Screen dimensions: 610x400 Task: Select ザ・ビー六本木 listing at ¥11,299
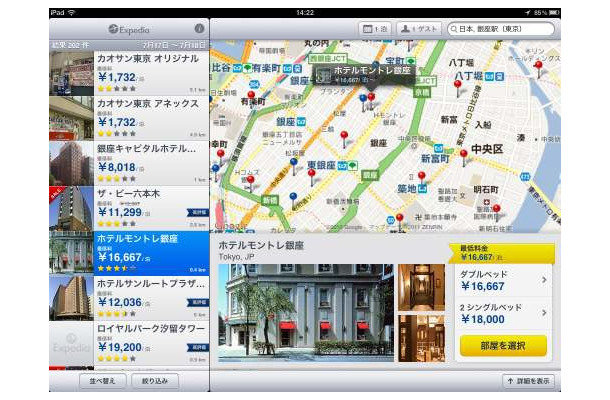pos(129,209)
